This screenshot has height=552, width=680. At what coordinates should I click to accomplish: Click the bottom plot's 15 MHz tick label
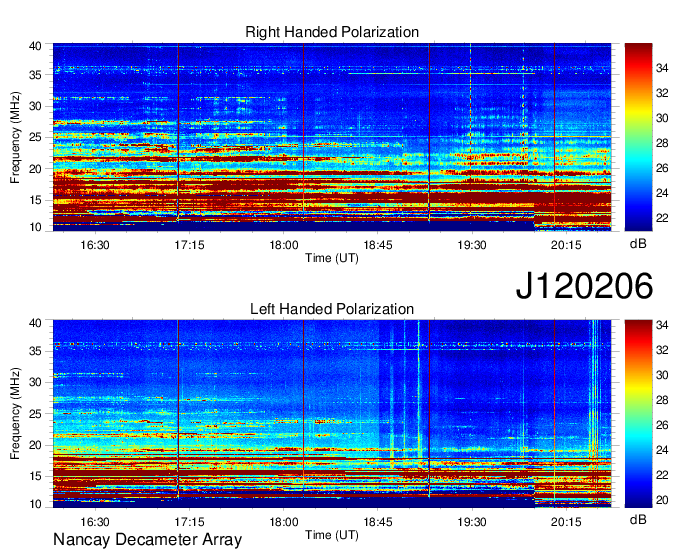pyautogui.click(x=35, y=477)
